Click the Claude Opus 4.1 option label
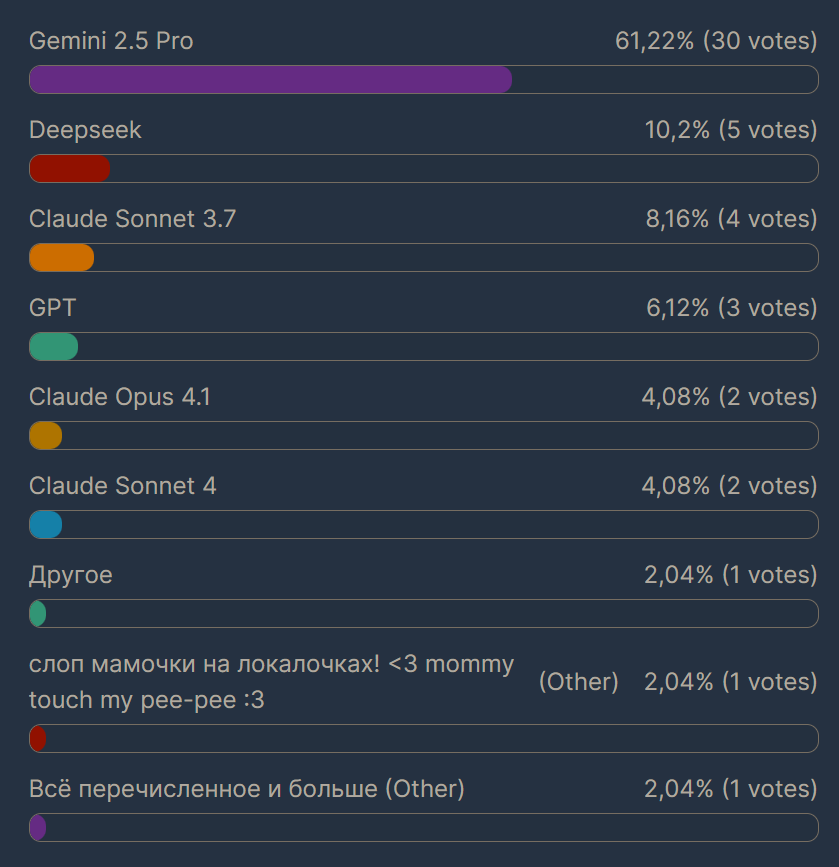The image size is (839, 867). [120, 397]
